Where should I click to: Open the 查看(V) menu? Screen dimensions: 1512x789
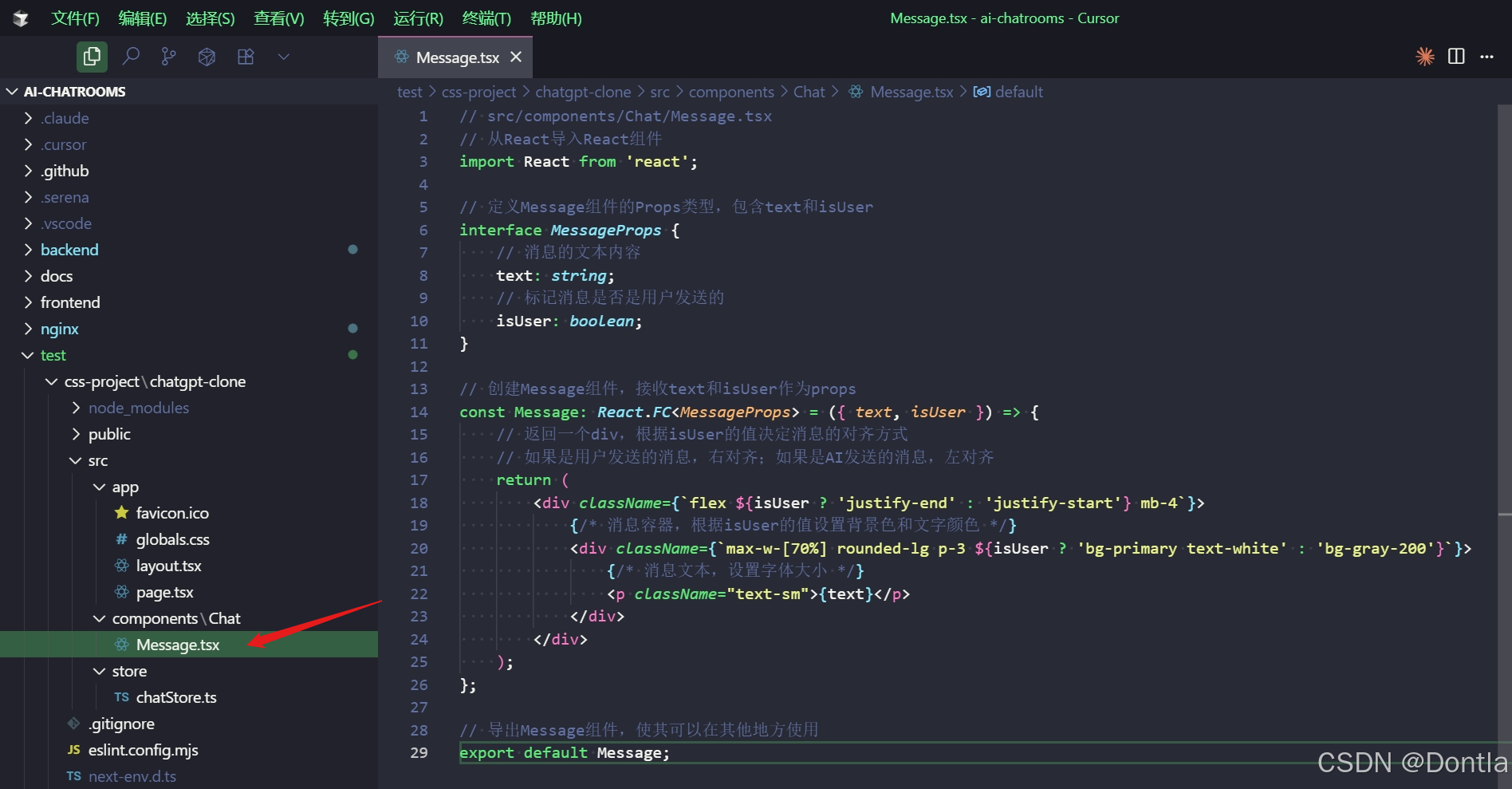coord(278,18)
